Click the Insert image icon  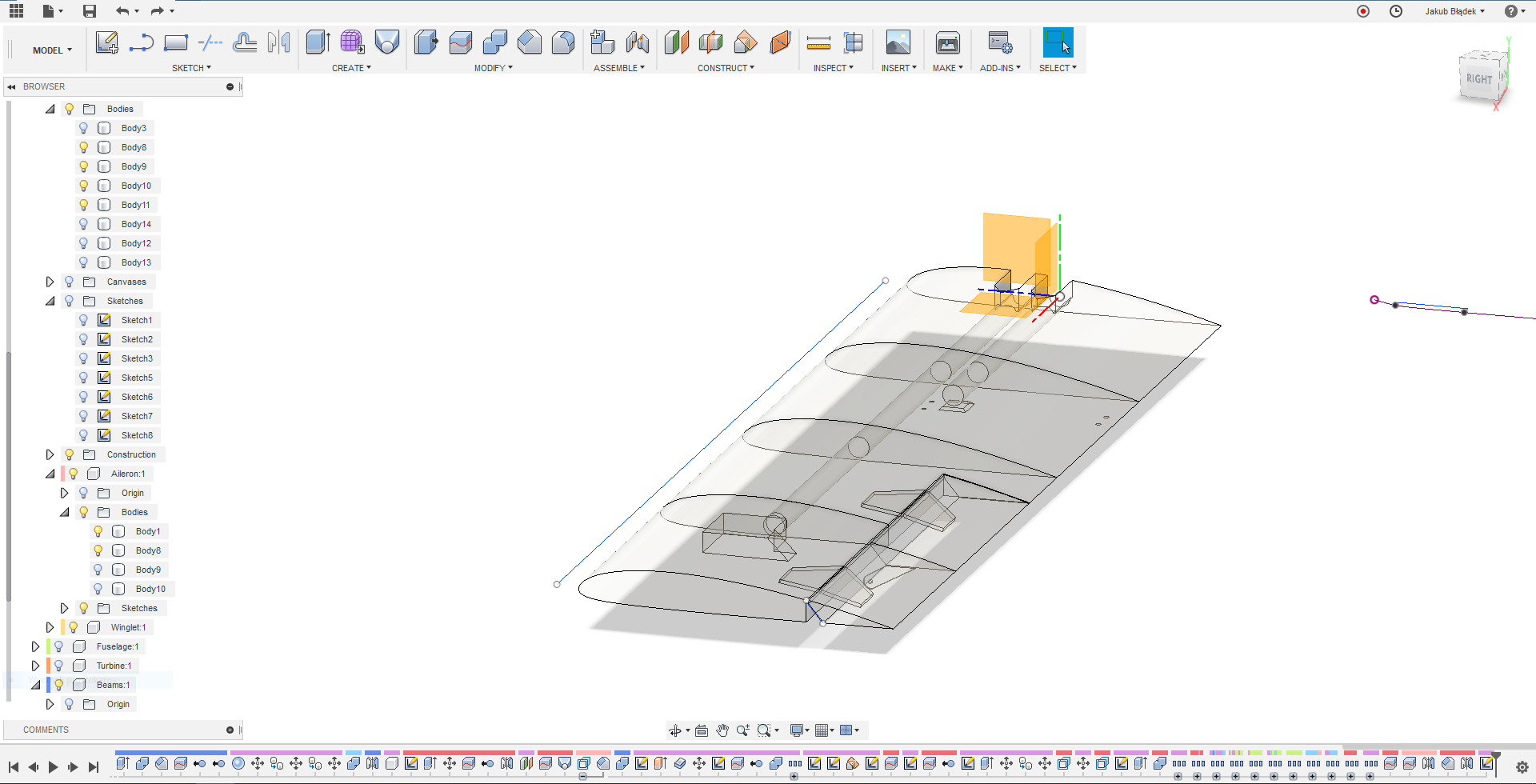pos(898,42)
